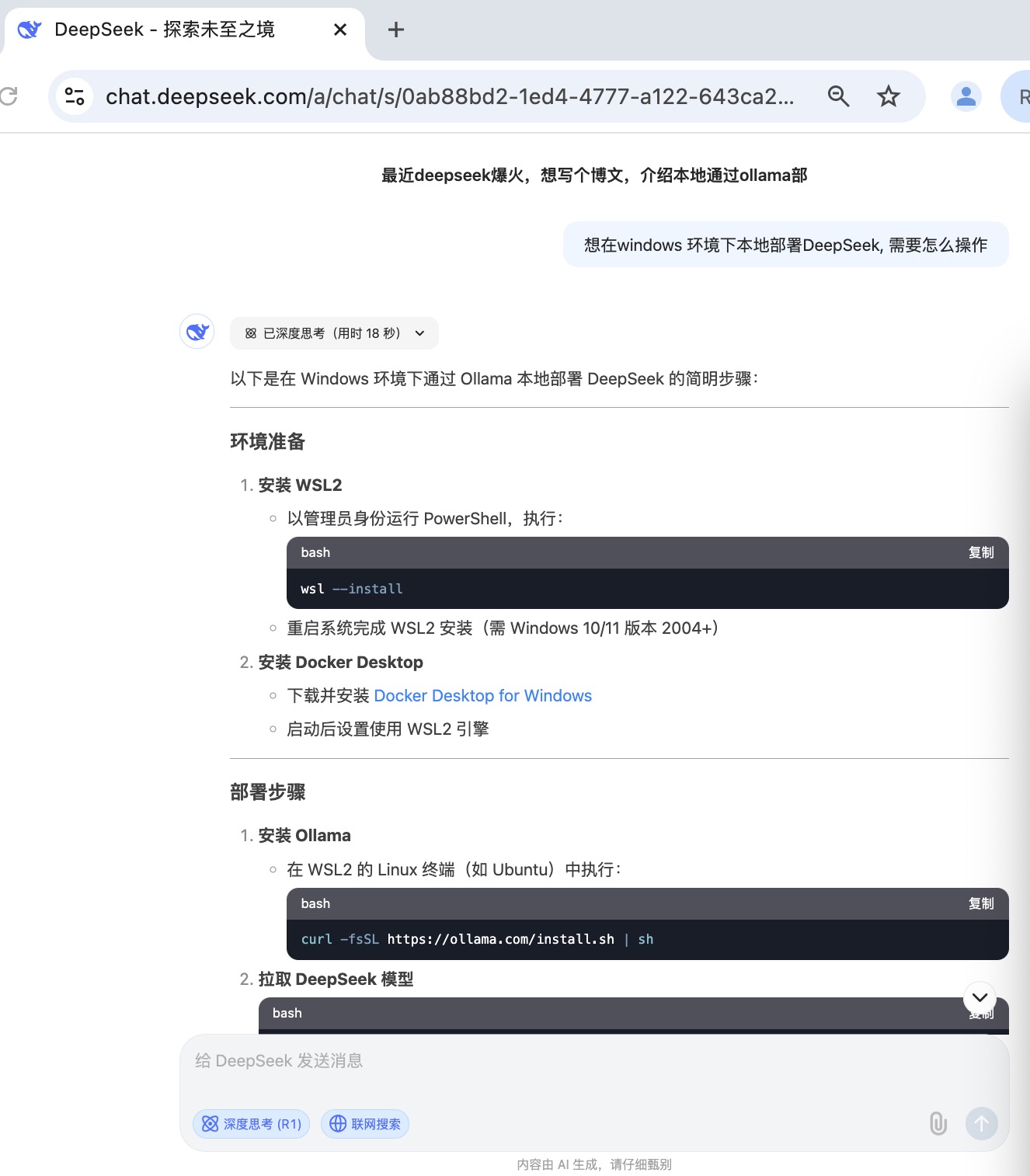This screenshot has height=1176, width=1030.
Task: Attach a file with paperclip icon
Action: pos(938,1123)
